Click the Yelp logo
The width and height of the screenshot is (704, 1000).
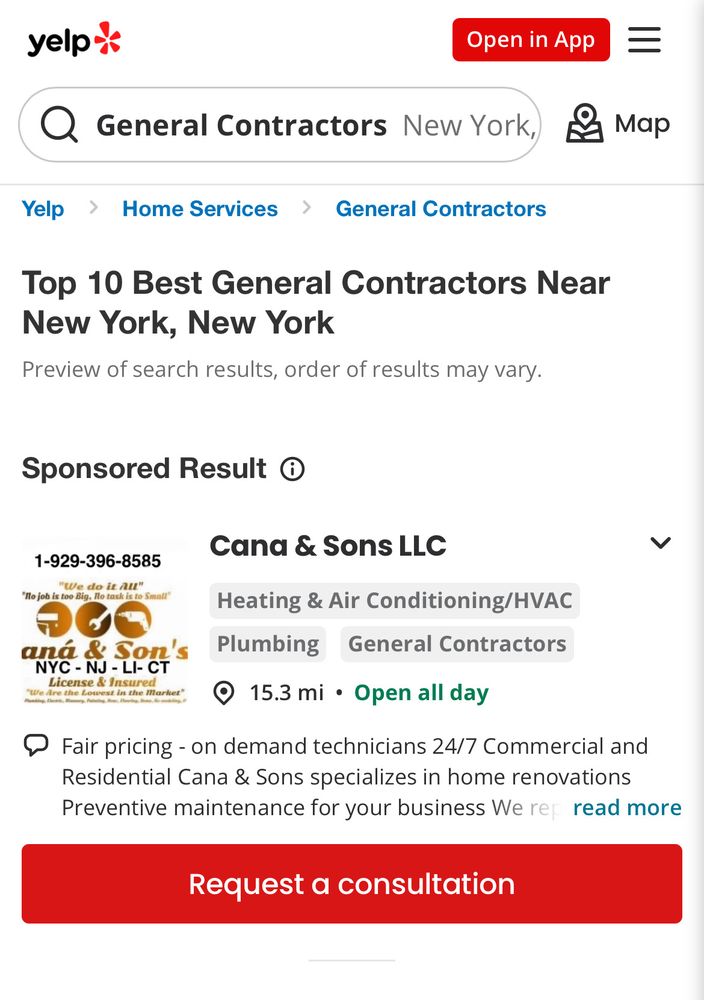click(74, 41)
